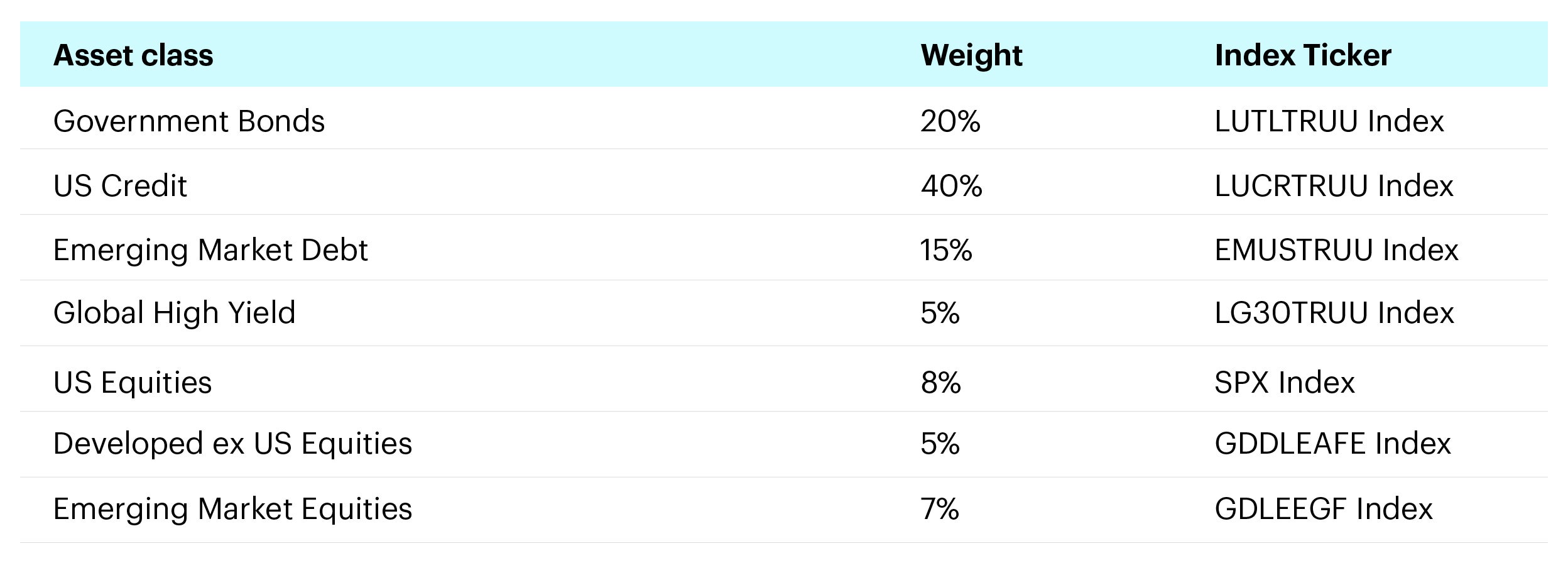
Task: Select the GDLEEGF Index ticker
Action: tap(1324, 509)
